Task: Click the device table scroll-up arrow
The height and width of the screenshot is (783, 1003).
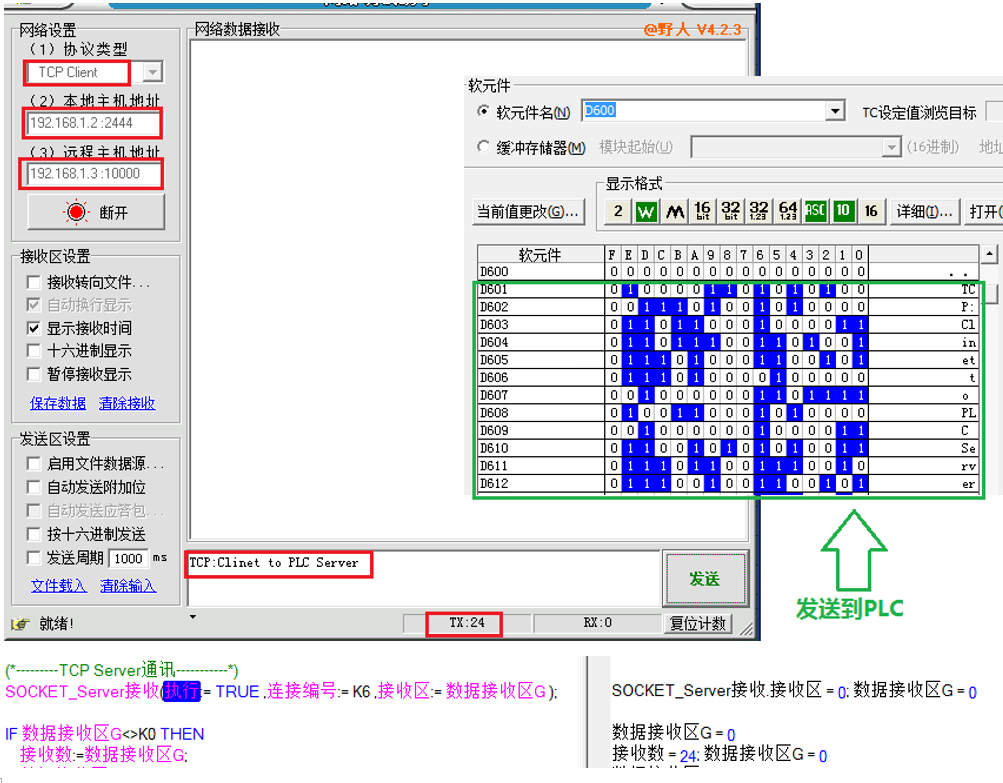Action: click(990, 256)
